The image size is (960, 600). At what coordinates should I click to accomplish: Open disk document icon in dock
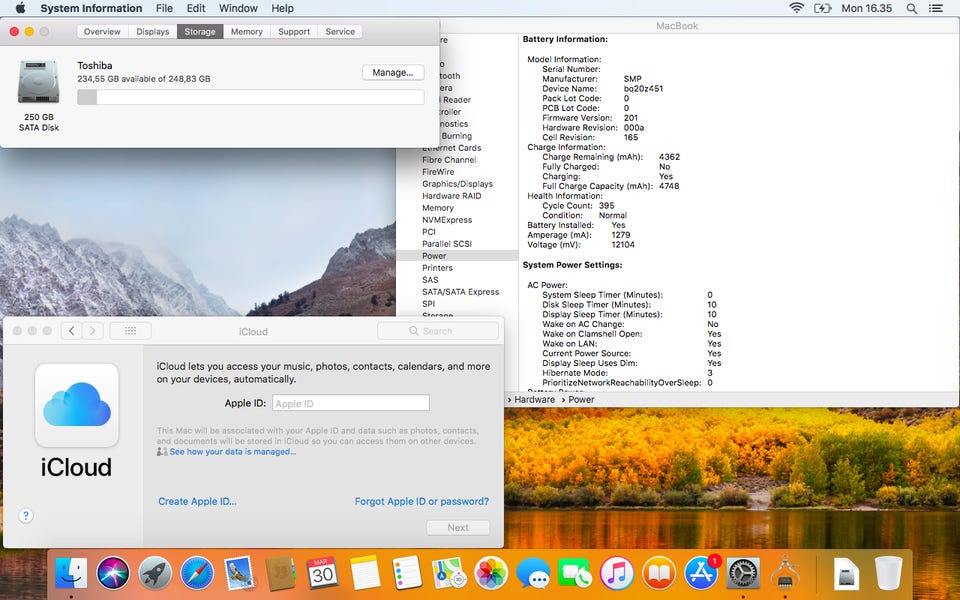[x=846, y=574]
